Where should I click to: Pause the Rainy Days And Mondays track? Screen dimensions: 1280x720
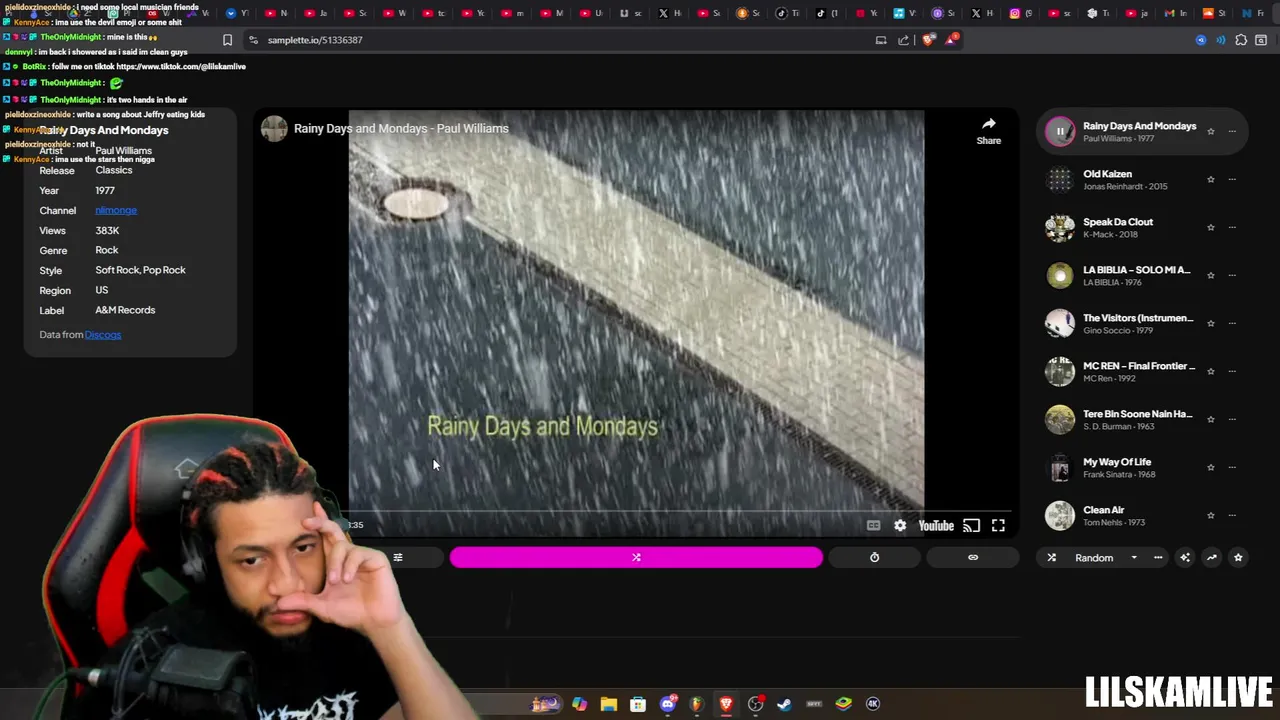(x=1060, y=131)
